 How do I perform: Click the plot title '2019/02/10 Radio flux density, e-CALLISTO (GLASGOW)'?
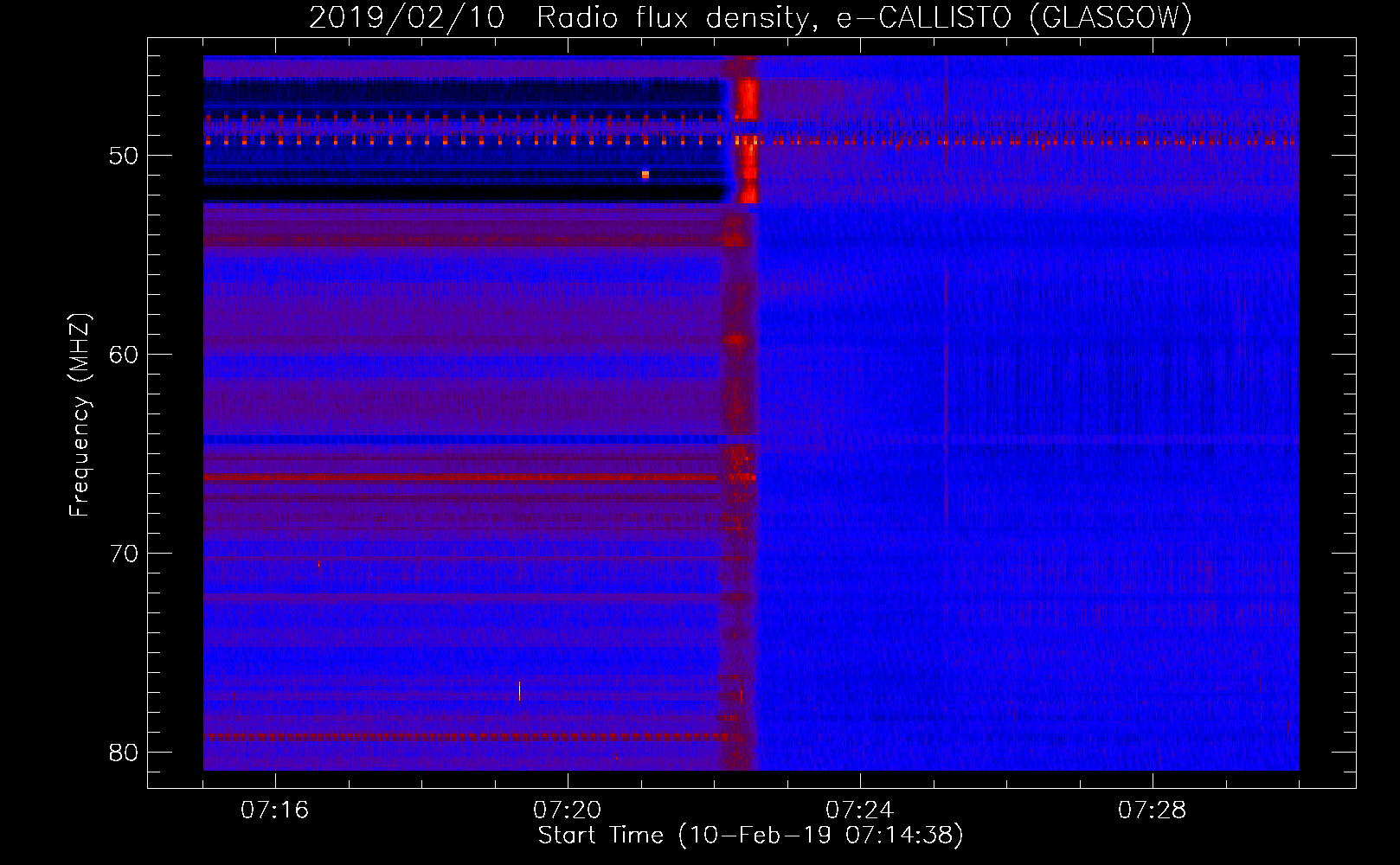[x=750, y=18]
